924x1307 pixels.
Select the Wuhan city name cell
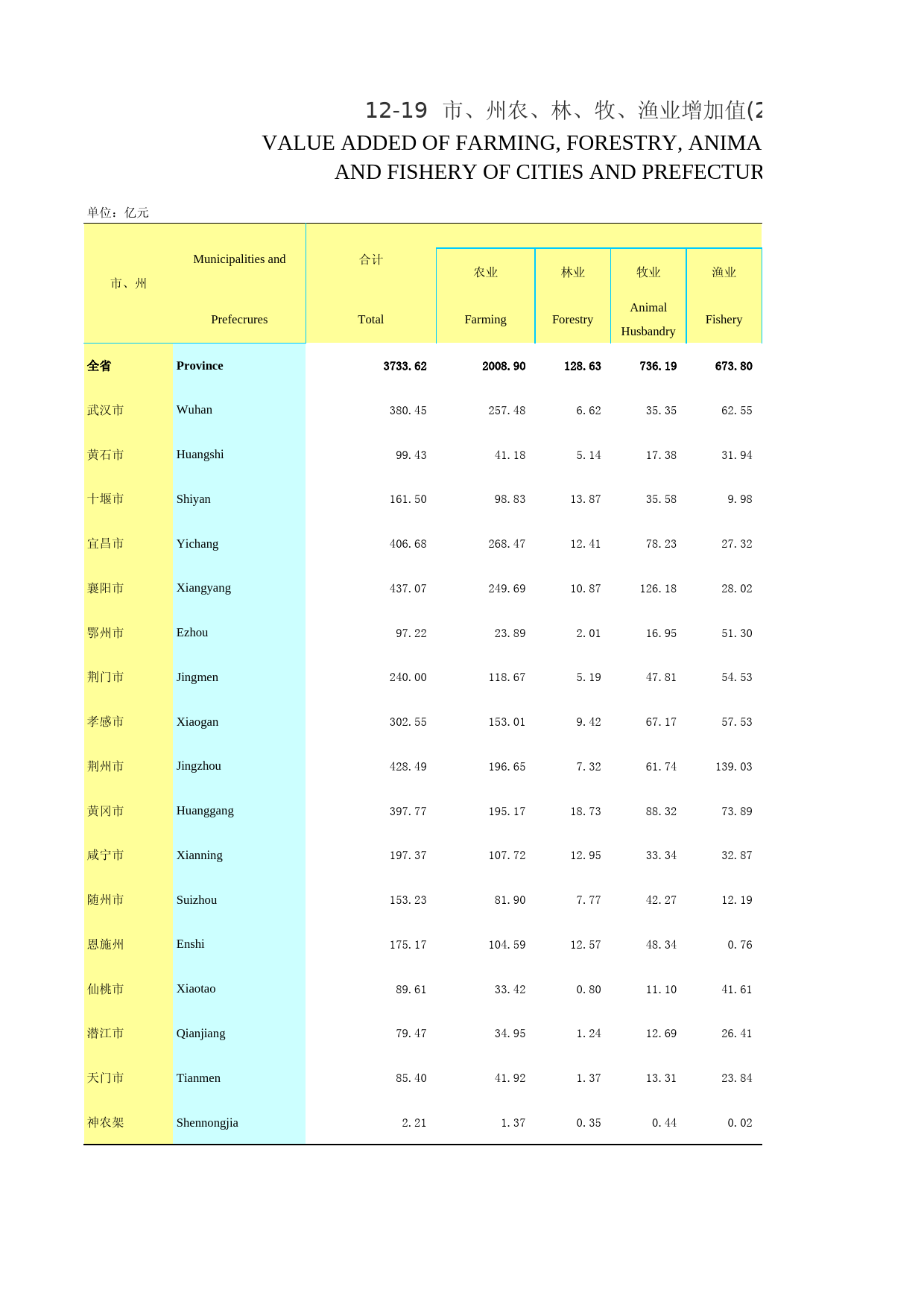tap(194, 410)
